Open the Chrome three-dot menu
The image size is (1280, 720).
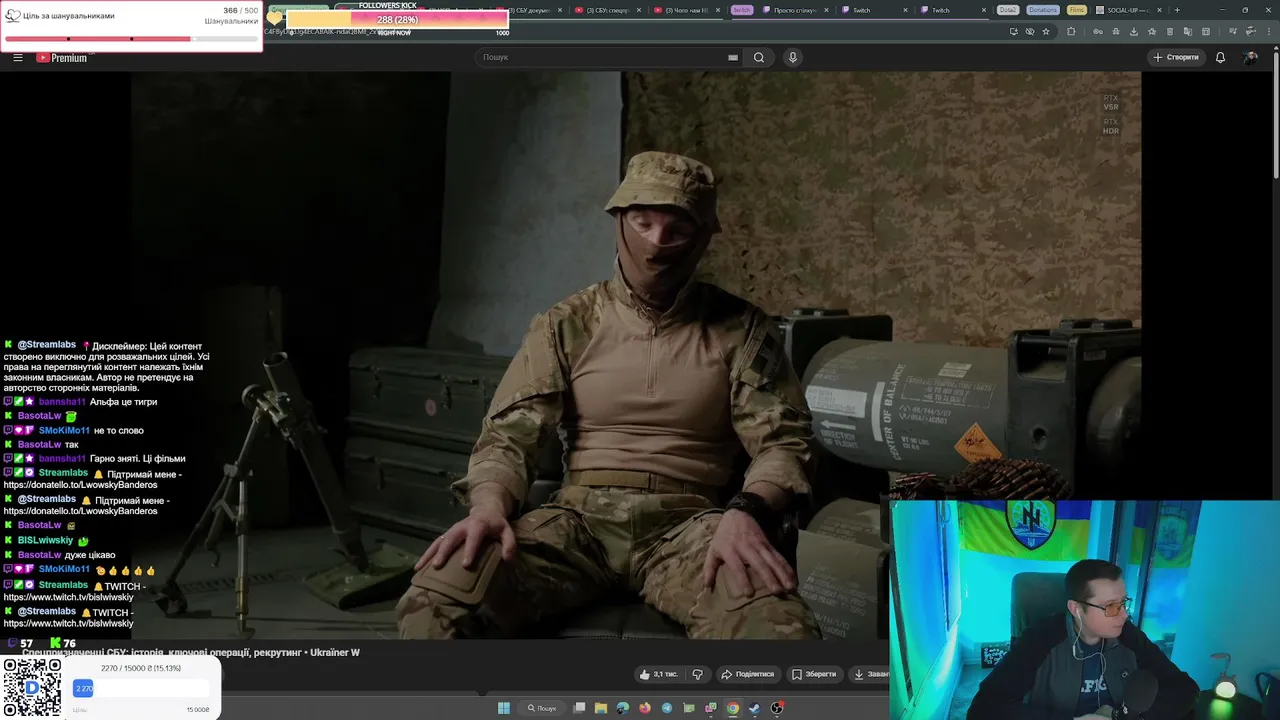(x=1268, y=31)
